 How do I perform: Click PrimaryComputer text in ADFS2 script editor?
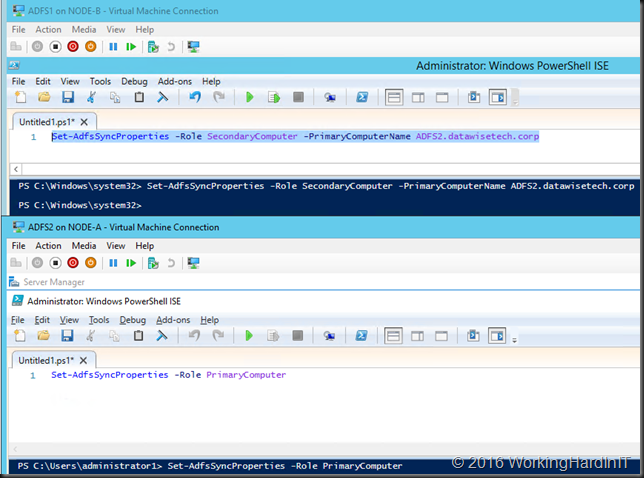click(x=246, y=375)
